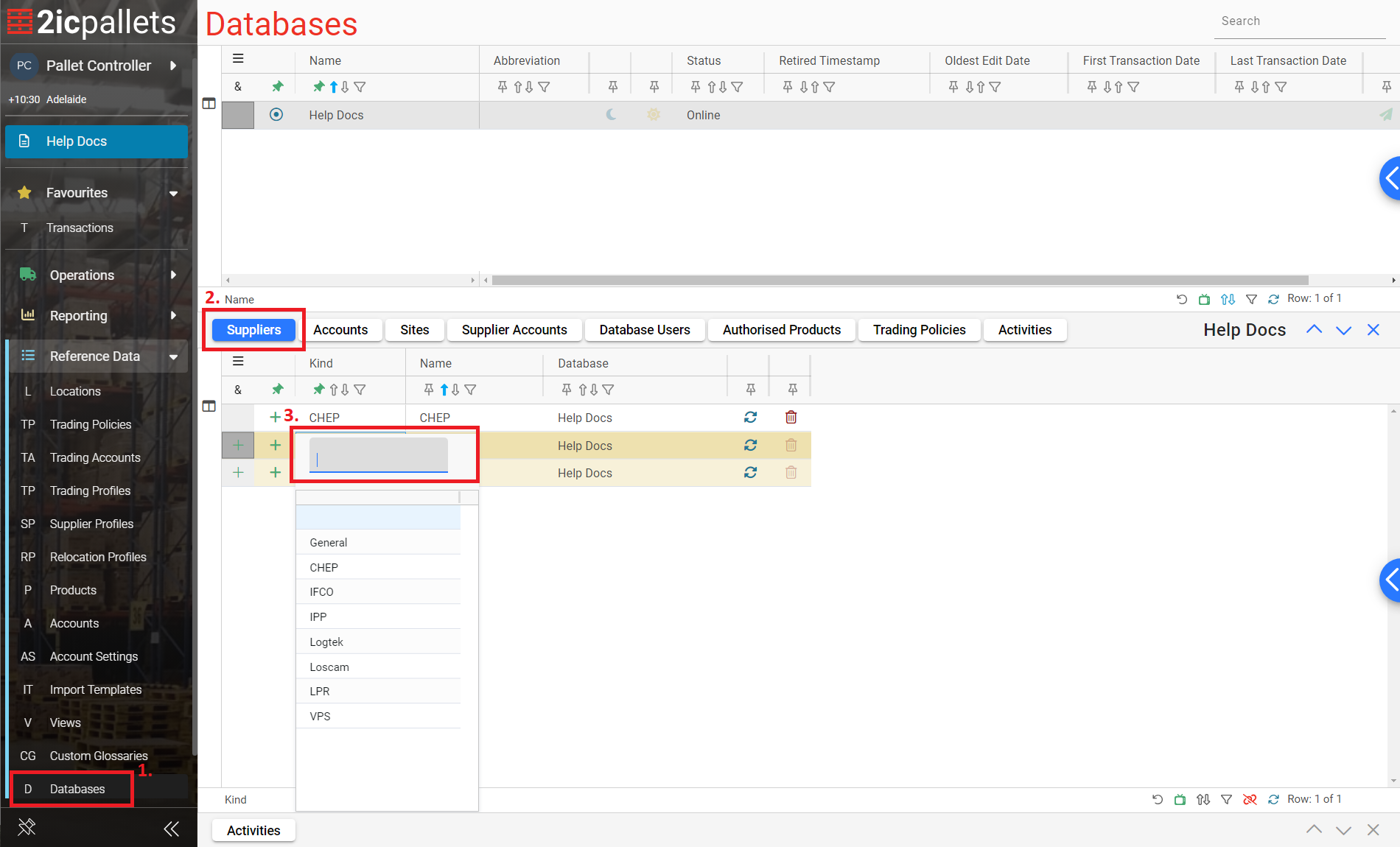Choose Loscam from the Kind dropdown list

[329, 667]
